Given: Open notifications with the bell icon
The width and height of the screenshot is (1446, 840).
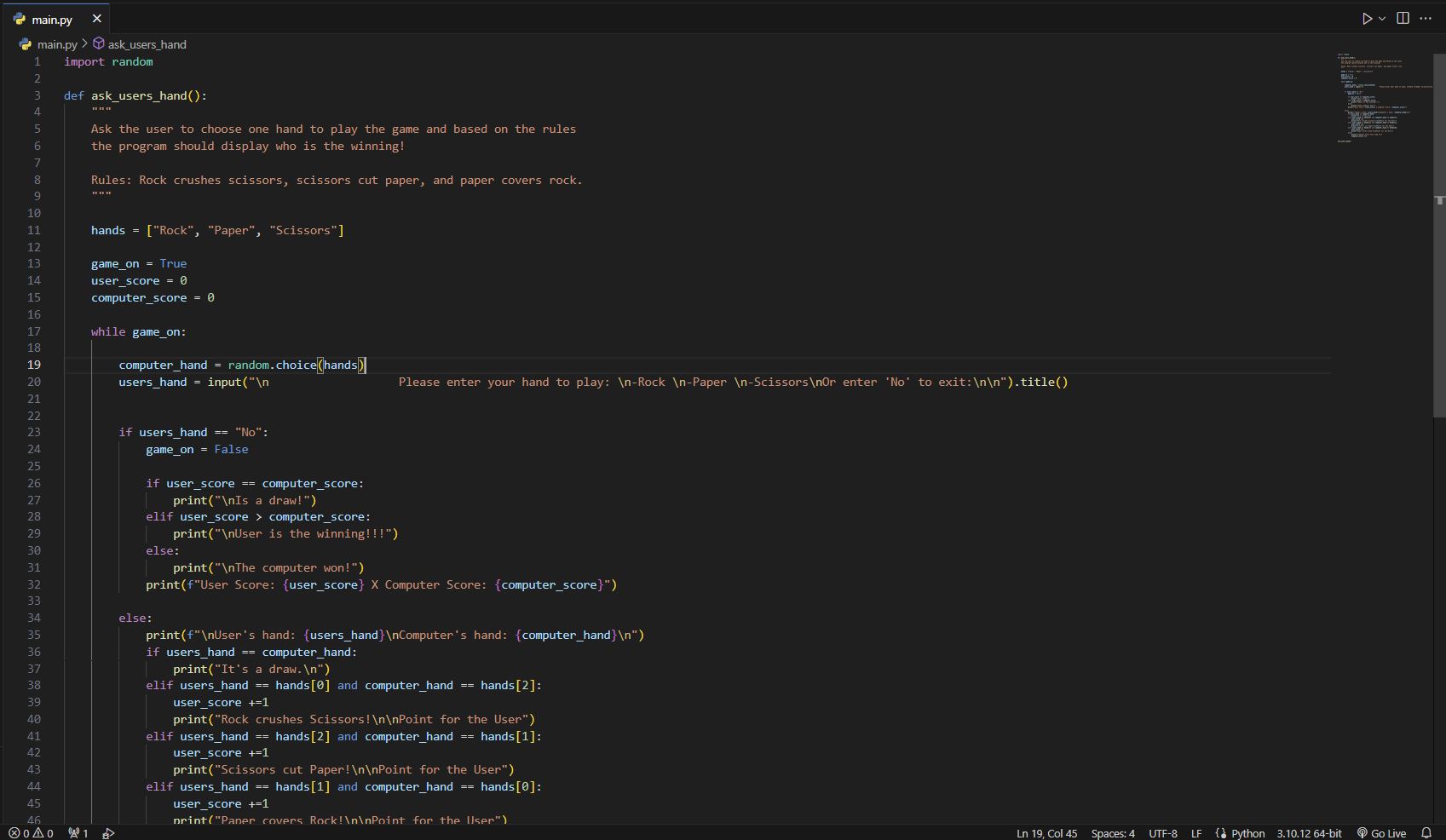Looking at the screenshot, I should [1426, 833].
